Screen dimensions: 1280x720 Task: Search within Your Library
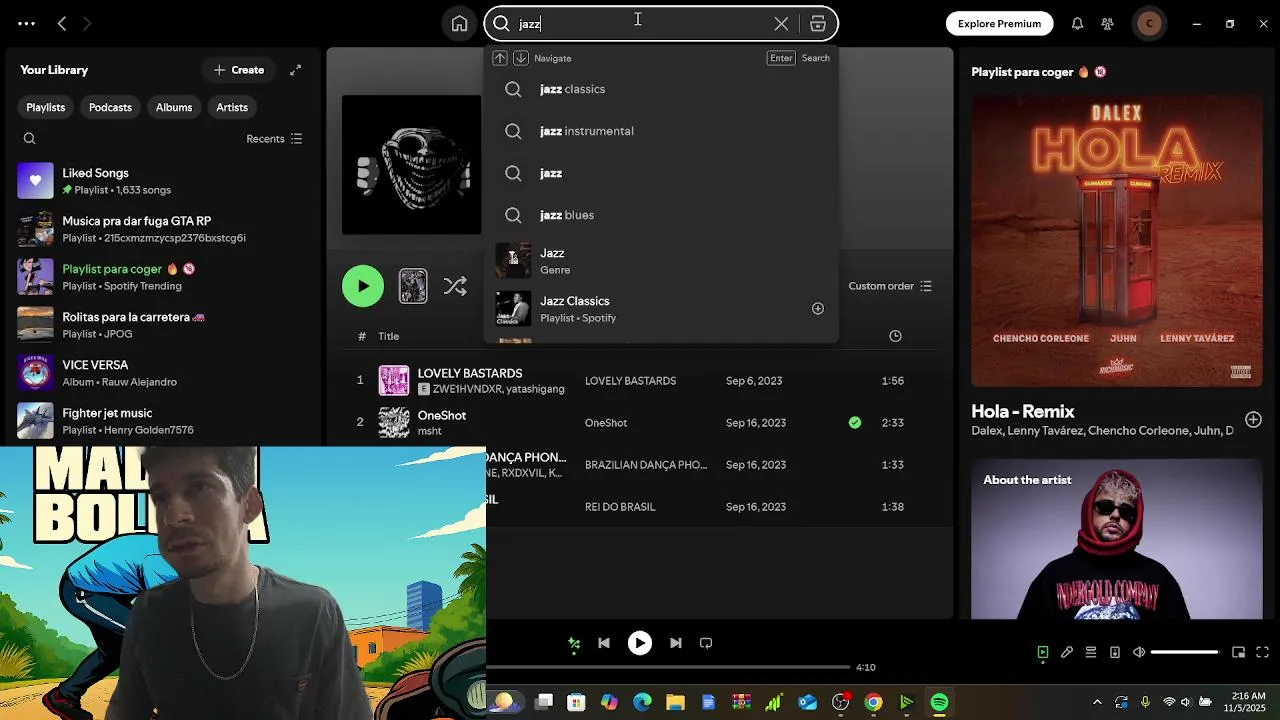tap(29, 139)
